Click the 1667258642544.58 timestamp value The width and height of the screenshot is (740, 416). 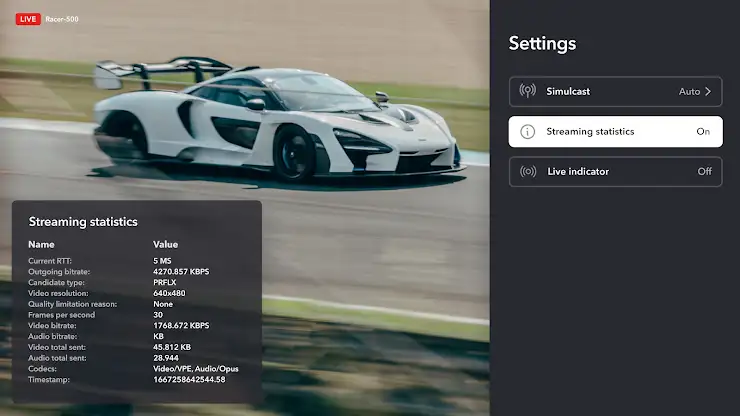pos(189,380)
